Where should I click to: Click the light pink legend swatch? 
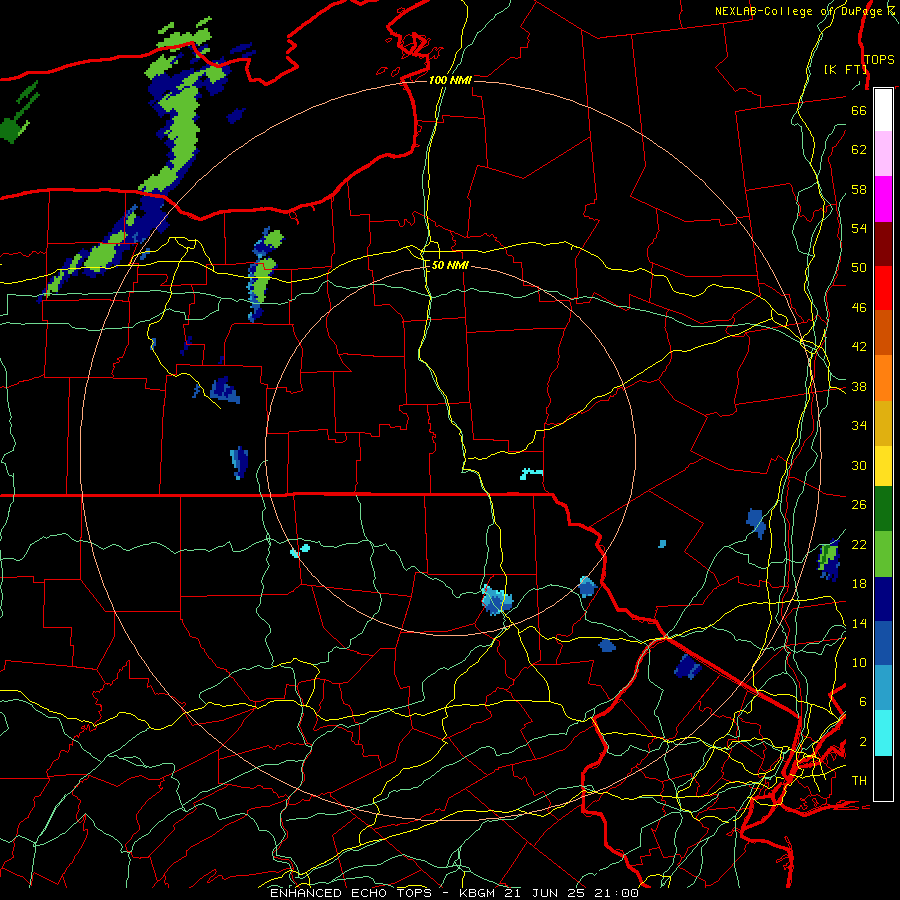[883, 154]
